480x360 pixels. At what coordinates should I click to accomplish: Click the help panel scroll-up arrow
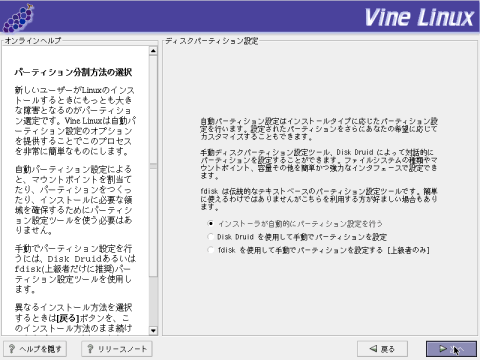153,51
